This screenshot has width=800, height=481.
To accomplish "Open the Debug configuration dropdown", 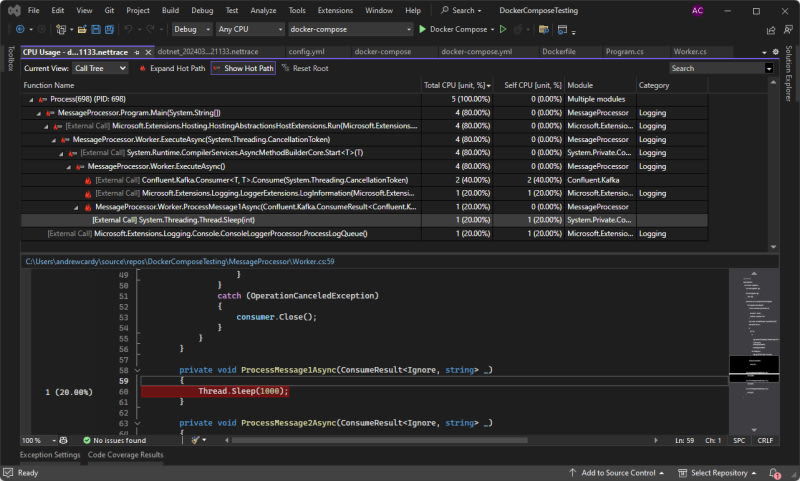I will pos(191,29).
